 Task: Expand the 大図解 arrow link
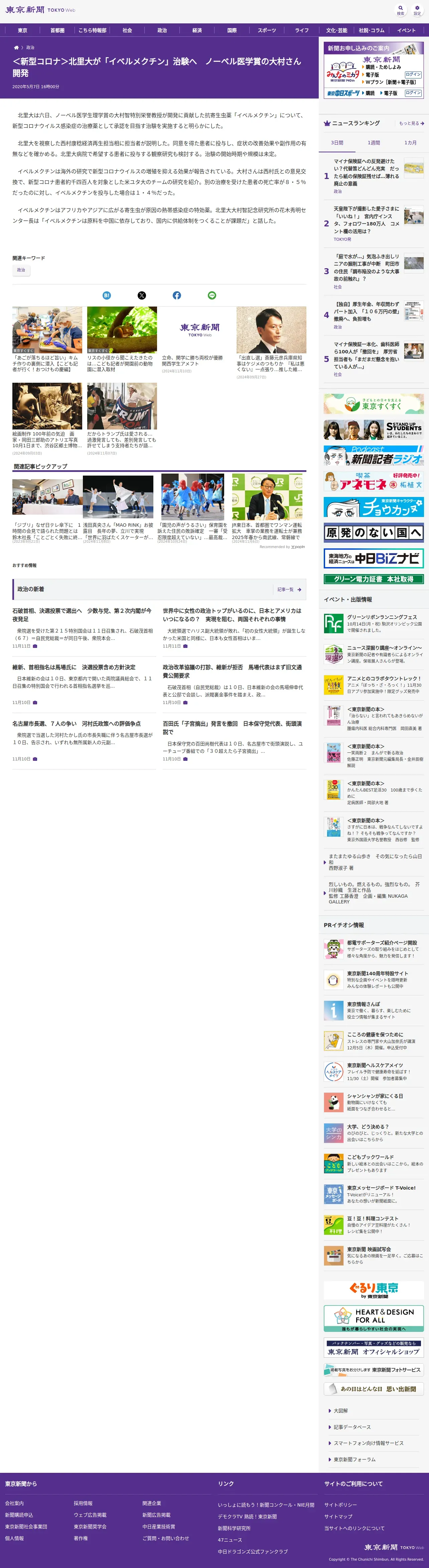(341, 1410)
